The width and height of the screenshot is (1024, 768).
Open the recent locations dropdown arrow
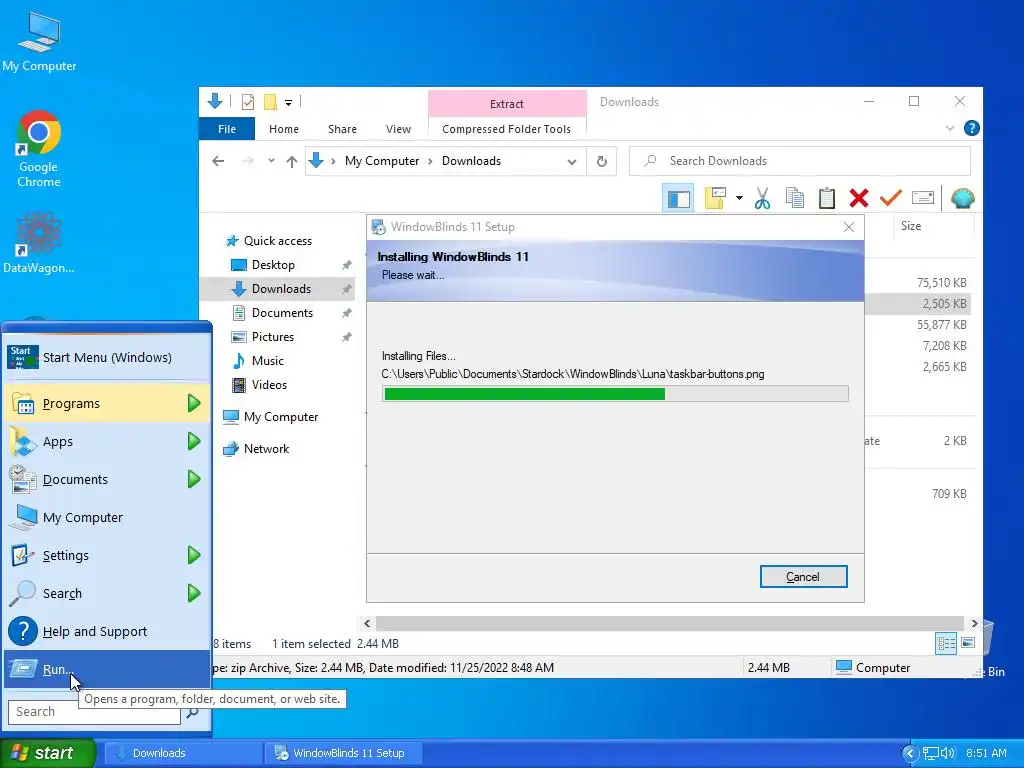click(271, 161)
